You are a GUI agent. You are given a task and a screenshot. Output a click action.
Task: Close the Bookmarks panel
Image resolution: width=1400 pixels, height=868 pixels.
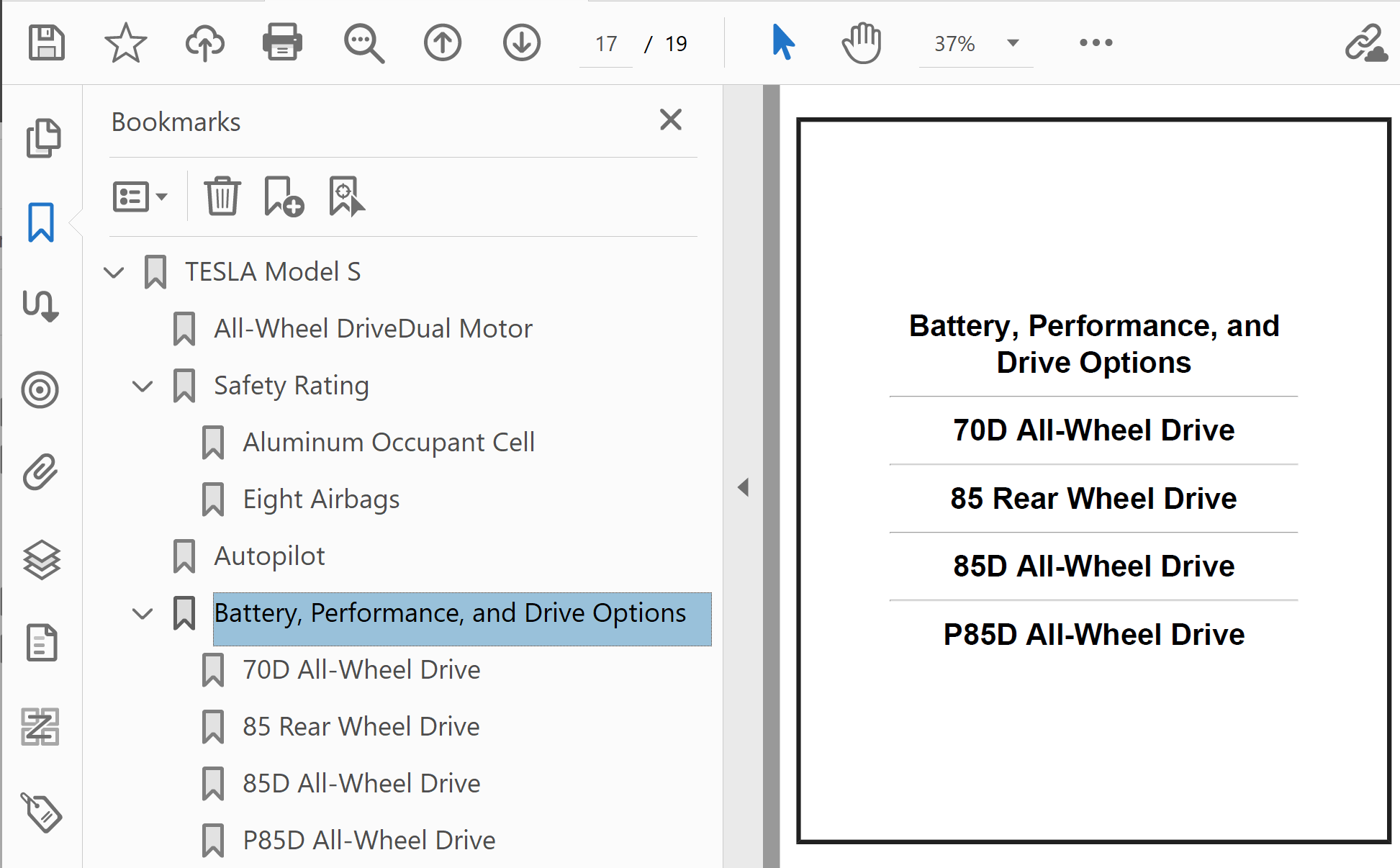pyautogui.click(x=671, y=119)
